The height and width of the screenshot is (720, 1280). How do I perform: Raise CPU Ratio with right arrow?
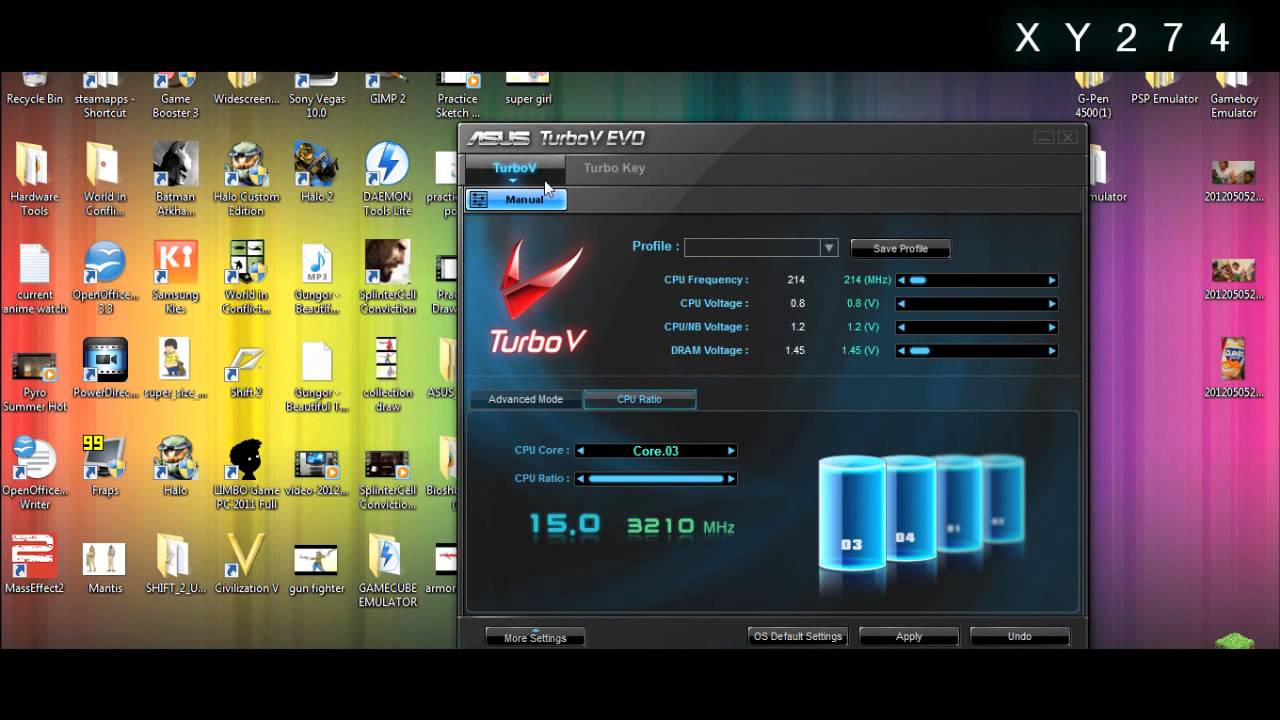[731, 479]
